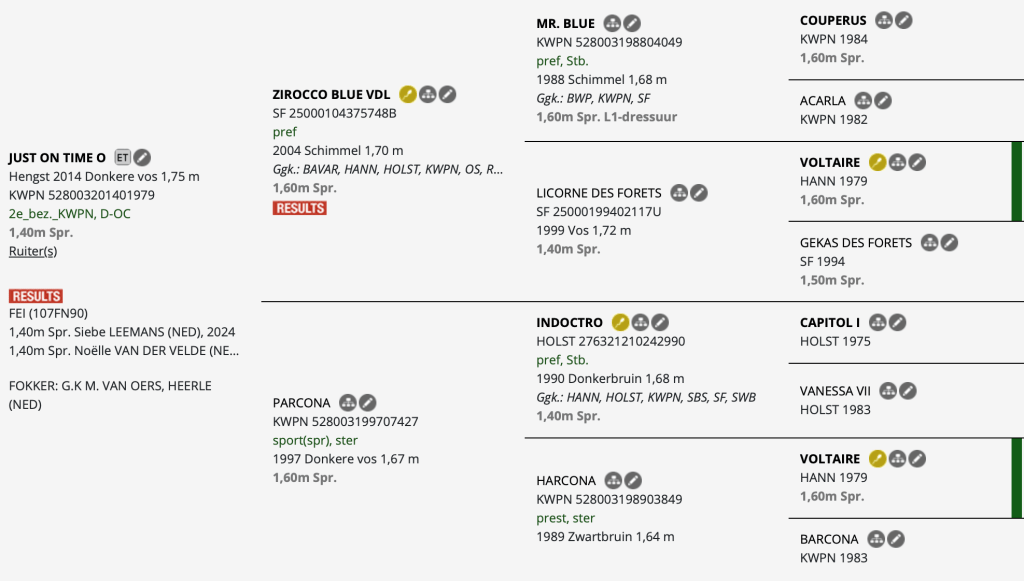Click the green bar beside Licorne's sire Voltaire
Image resolution: width=1024 pixels, height=581 pixels.
click(1017, 181)
